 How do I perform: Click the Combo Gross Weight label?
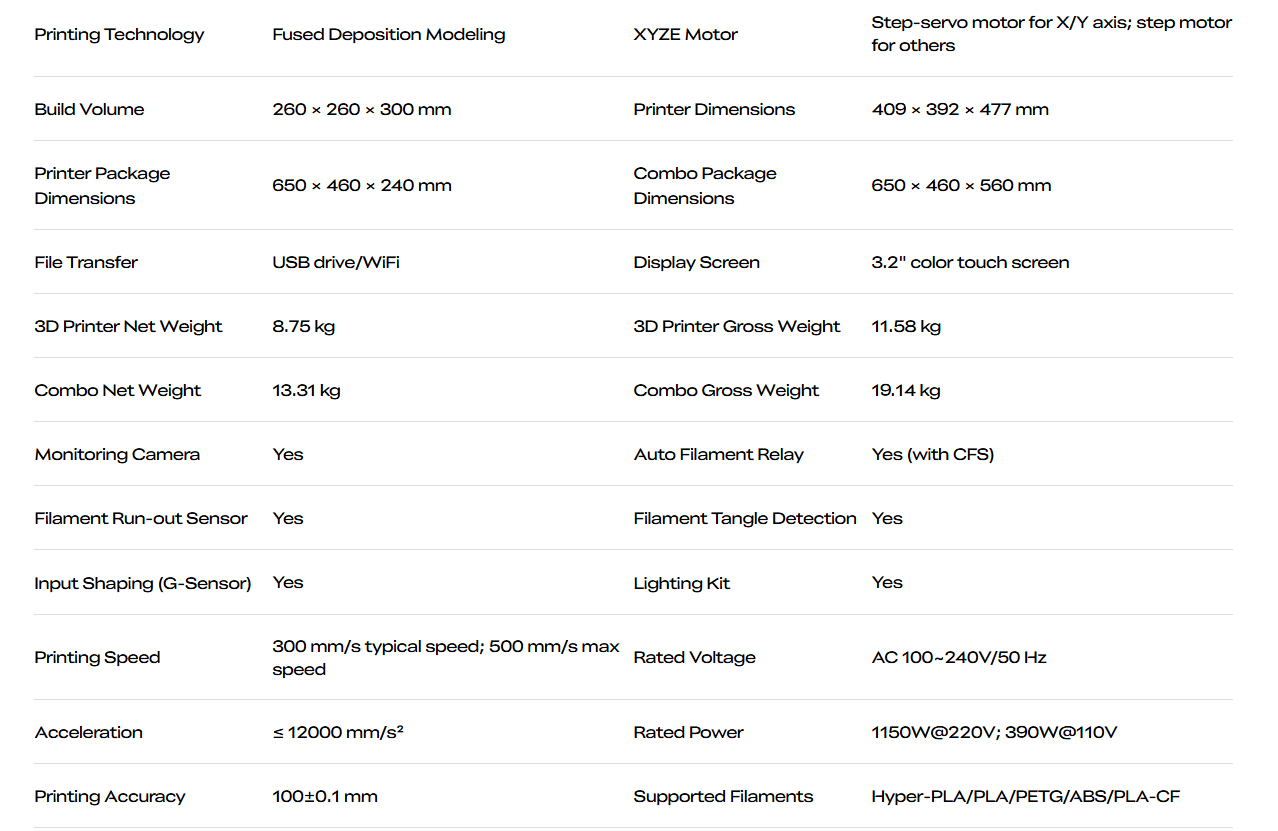point(726,391)
